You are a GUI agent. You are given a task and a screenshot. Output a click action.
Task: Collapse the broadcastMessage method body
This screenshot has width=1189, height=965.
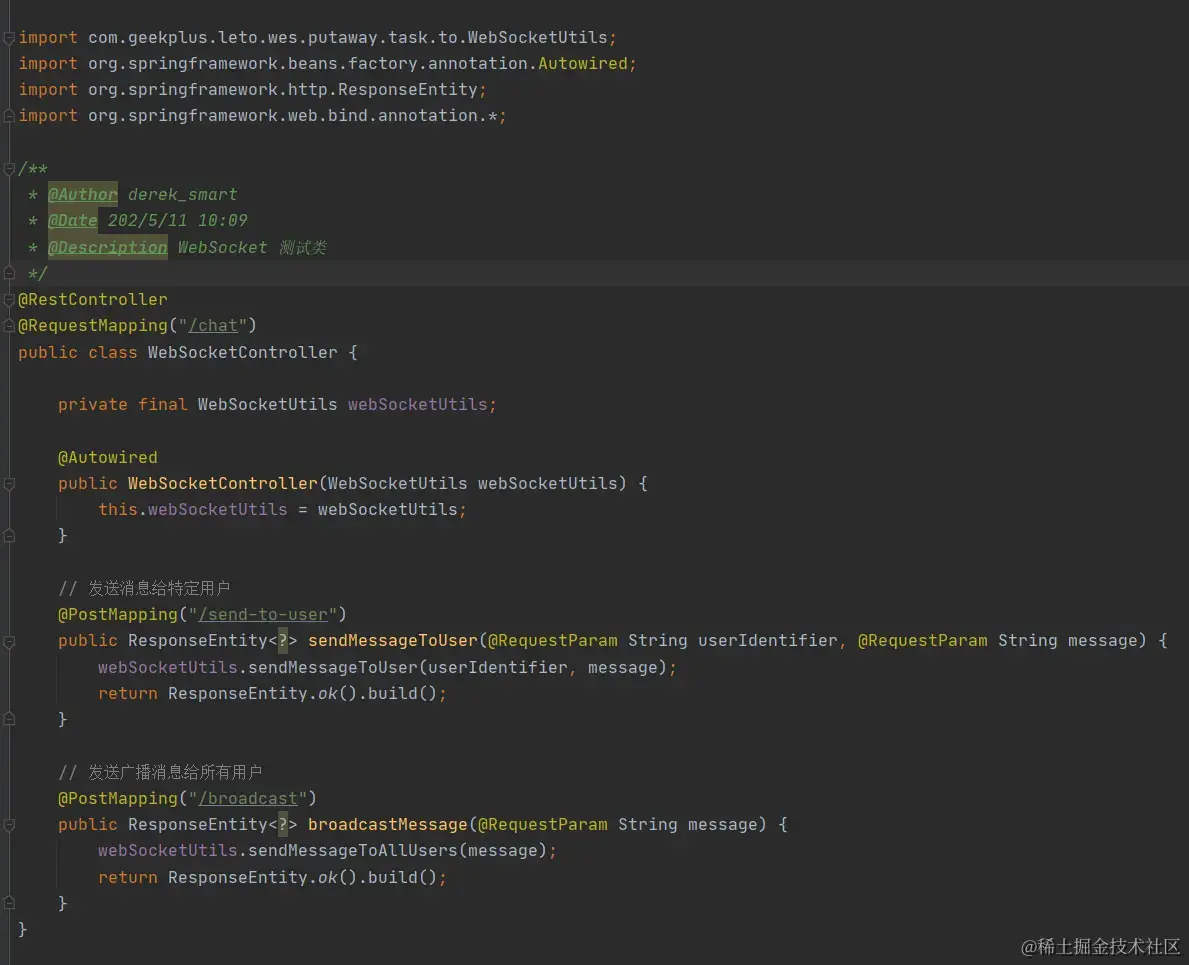coord(9,825)
